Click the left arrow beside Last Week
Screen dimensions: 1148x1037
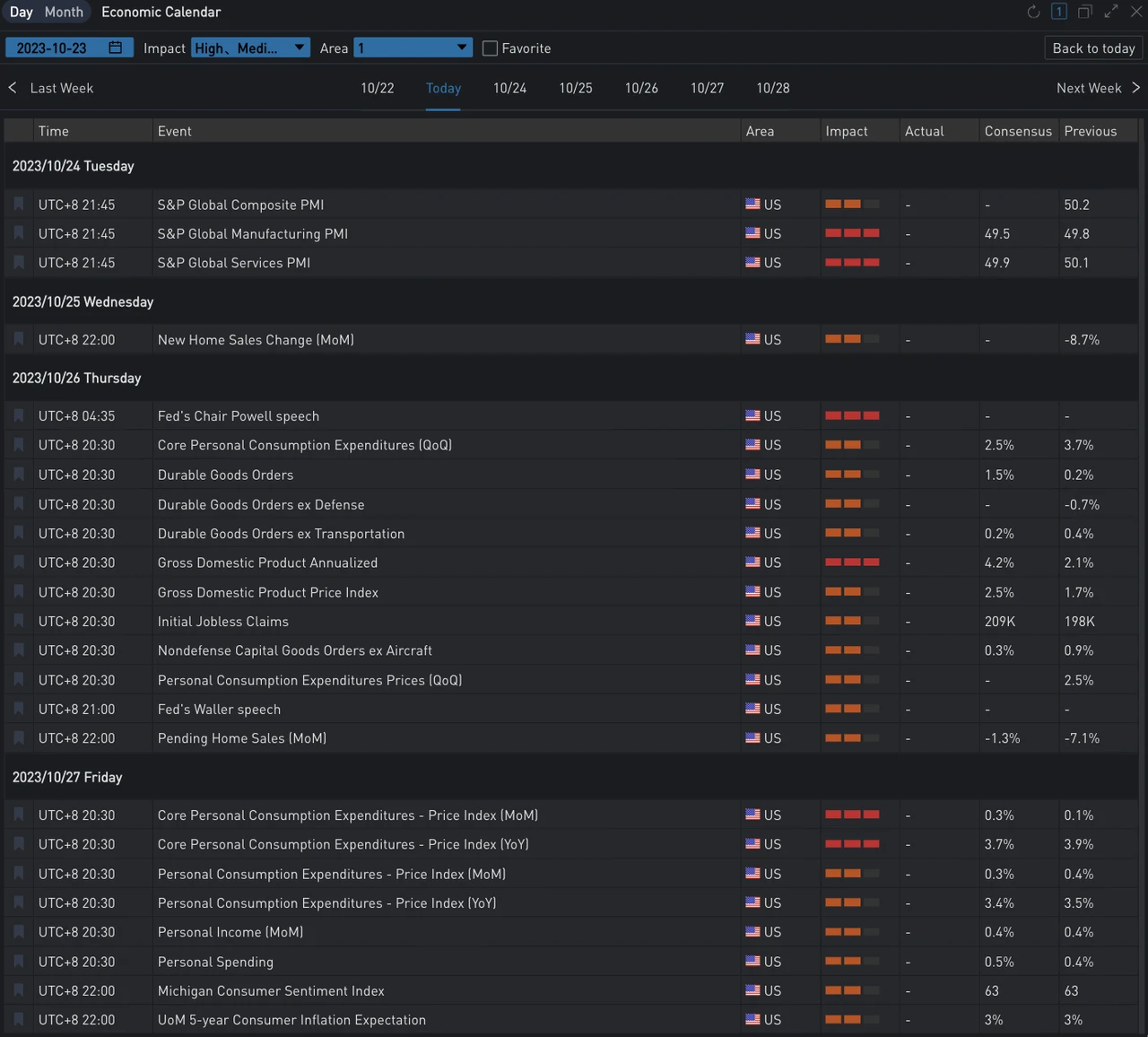coord(13,88)
